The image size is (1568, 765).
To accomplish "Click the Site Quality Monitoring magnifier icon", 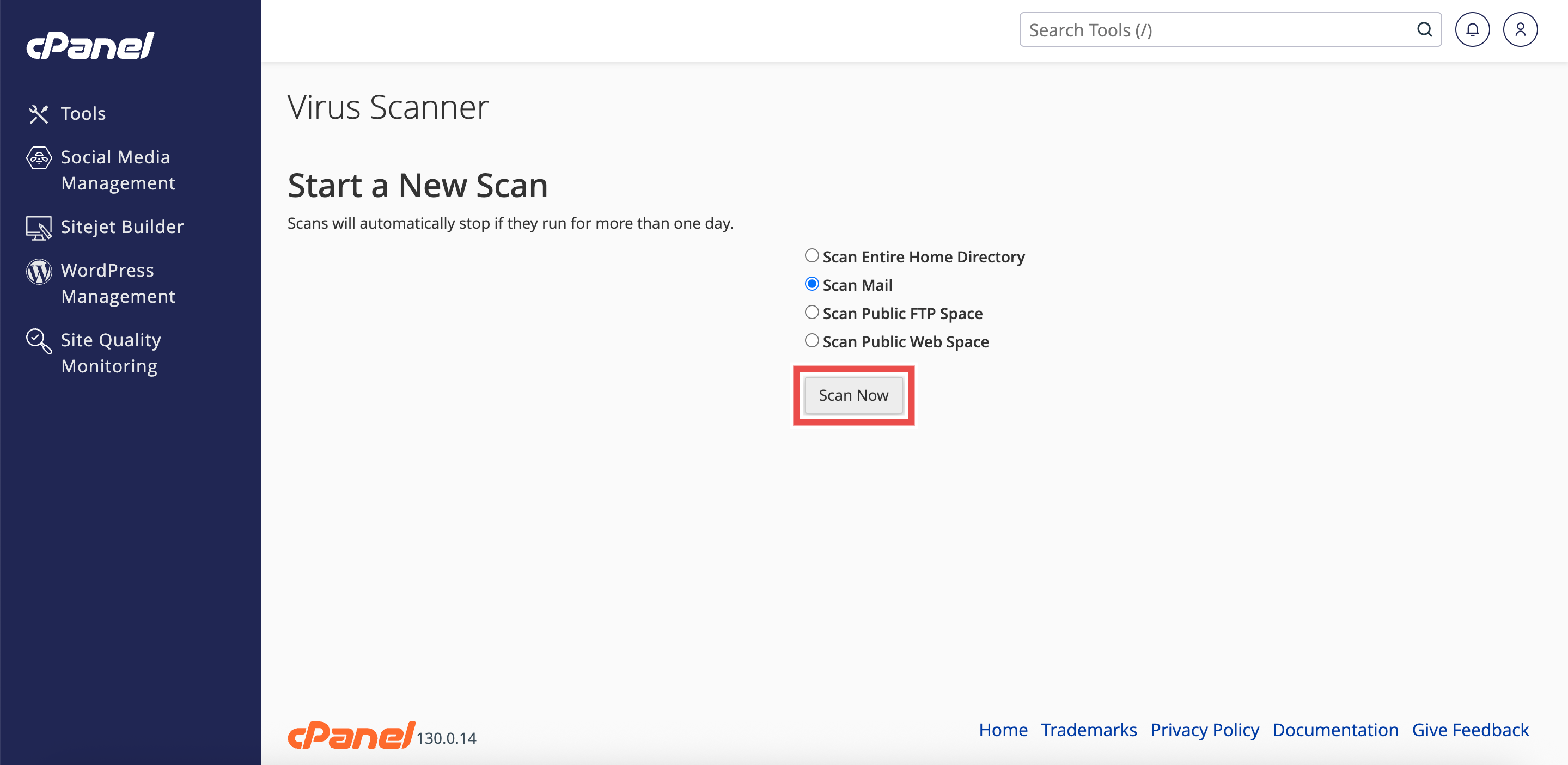I will (x=39, y=341).
